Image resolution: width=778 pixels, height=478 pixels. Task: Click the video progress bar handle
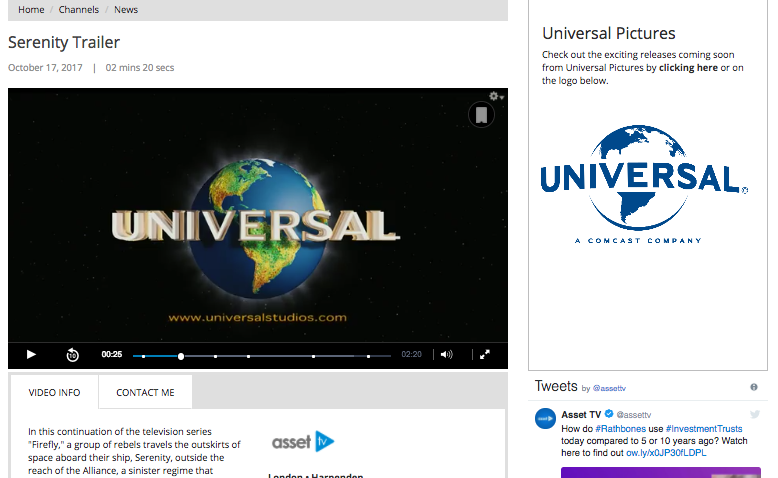(x=181, y=356)
